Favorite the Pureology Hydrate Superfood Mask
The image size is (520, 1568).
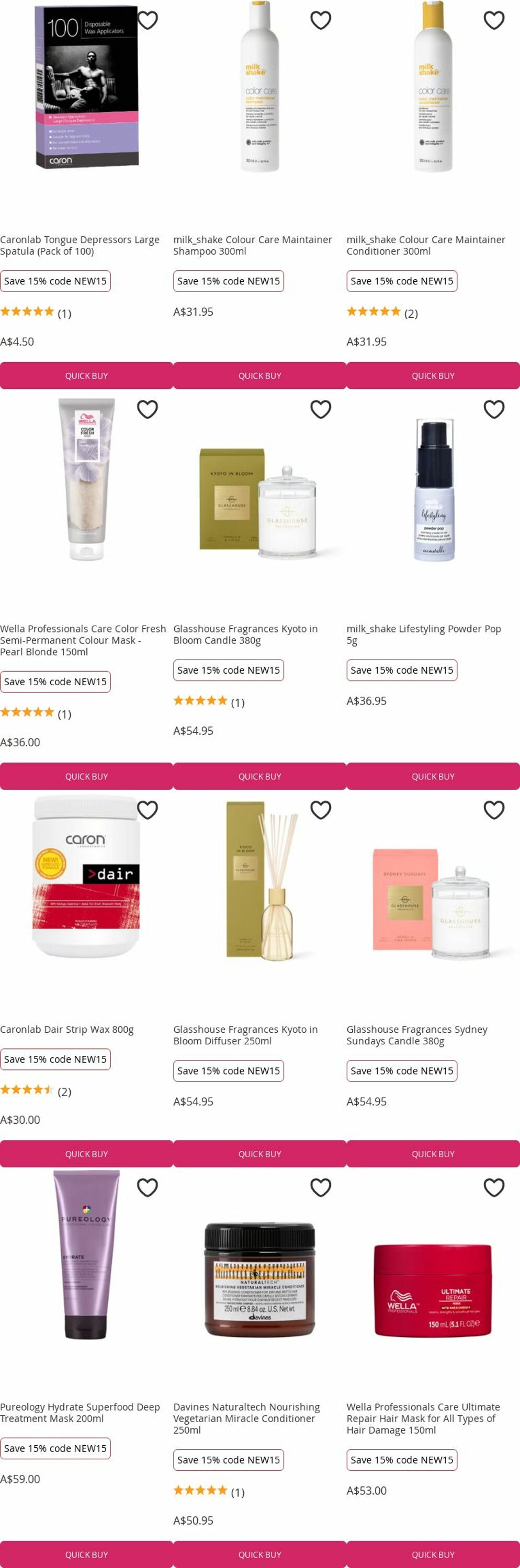(x=148, y=1187)
